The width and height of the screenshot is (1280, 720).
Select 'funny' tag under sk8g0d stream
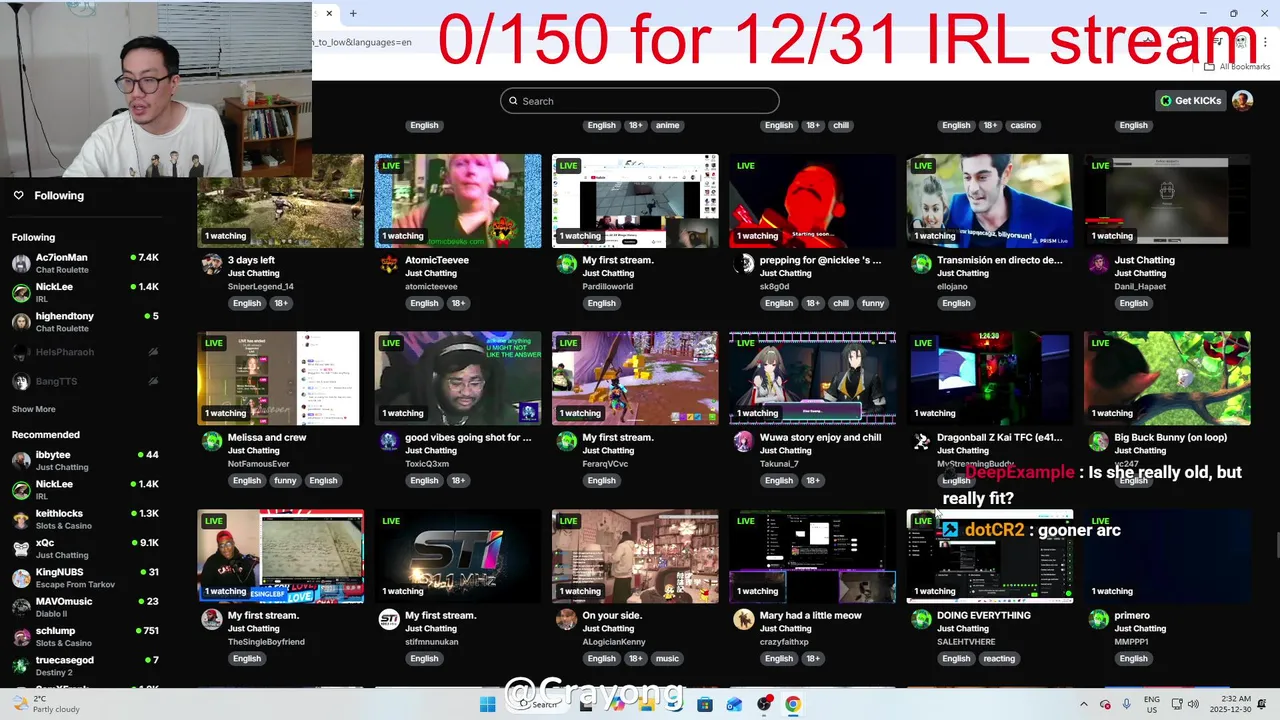pos(873,303)
